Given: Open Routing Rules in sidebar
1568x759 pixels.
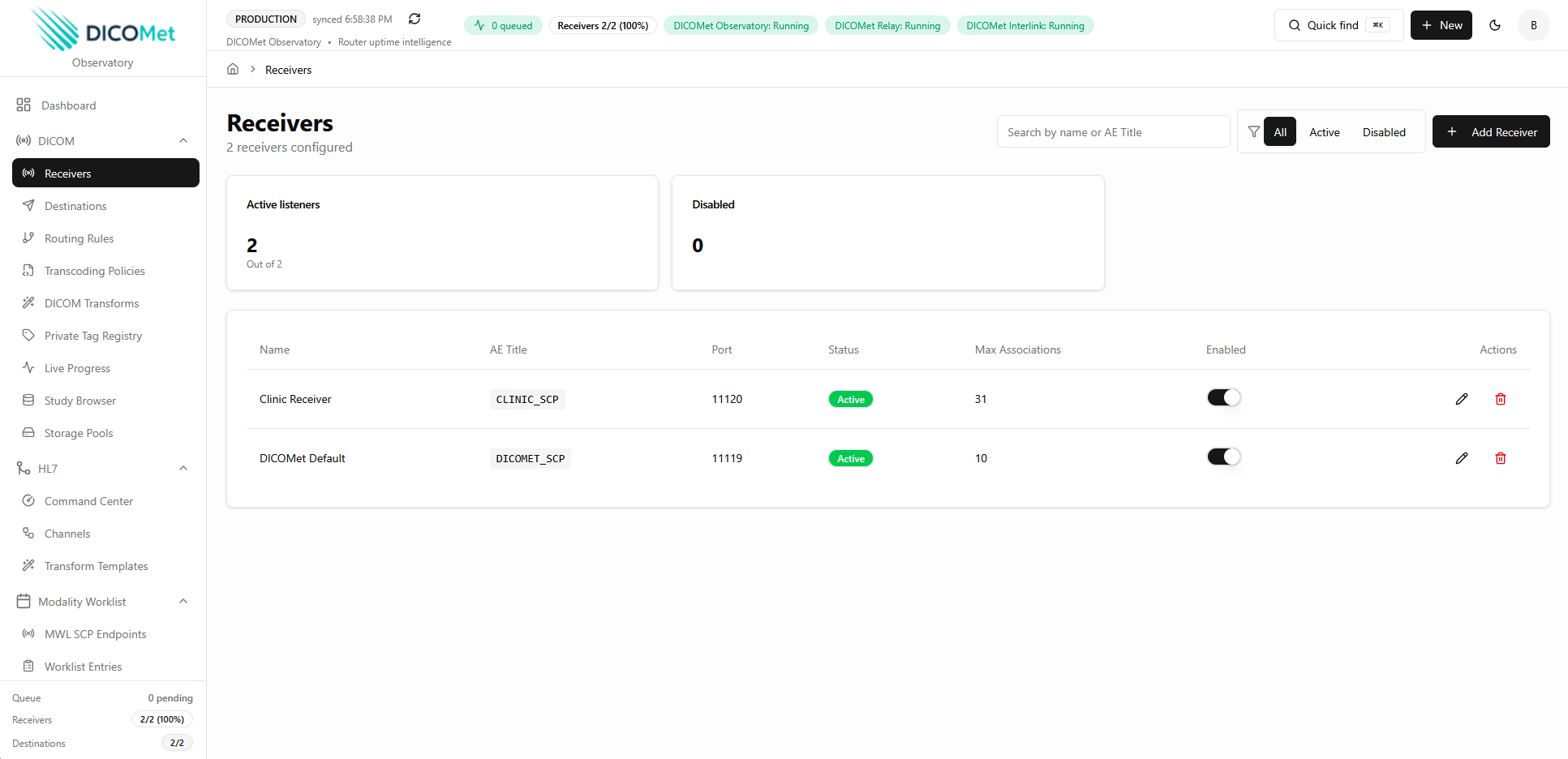Looking at the screenshot, I should pyautogui.click(x=79, y=238).
